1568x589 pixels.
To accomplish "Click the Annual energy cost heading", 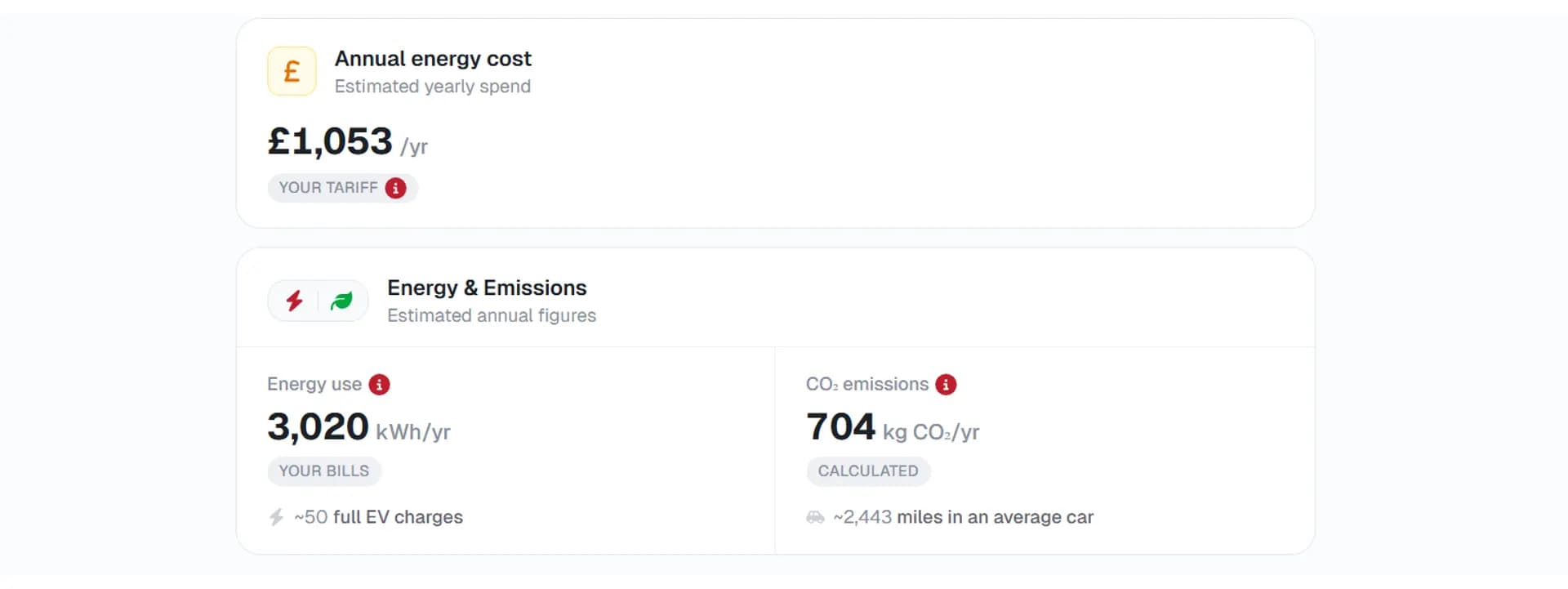I will [x=433, y=58].
